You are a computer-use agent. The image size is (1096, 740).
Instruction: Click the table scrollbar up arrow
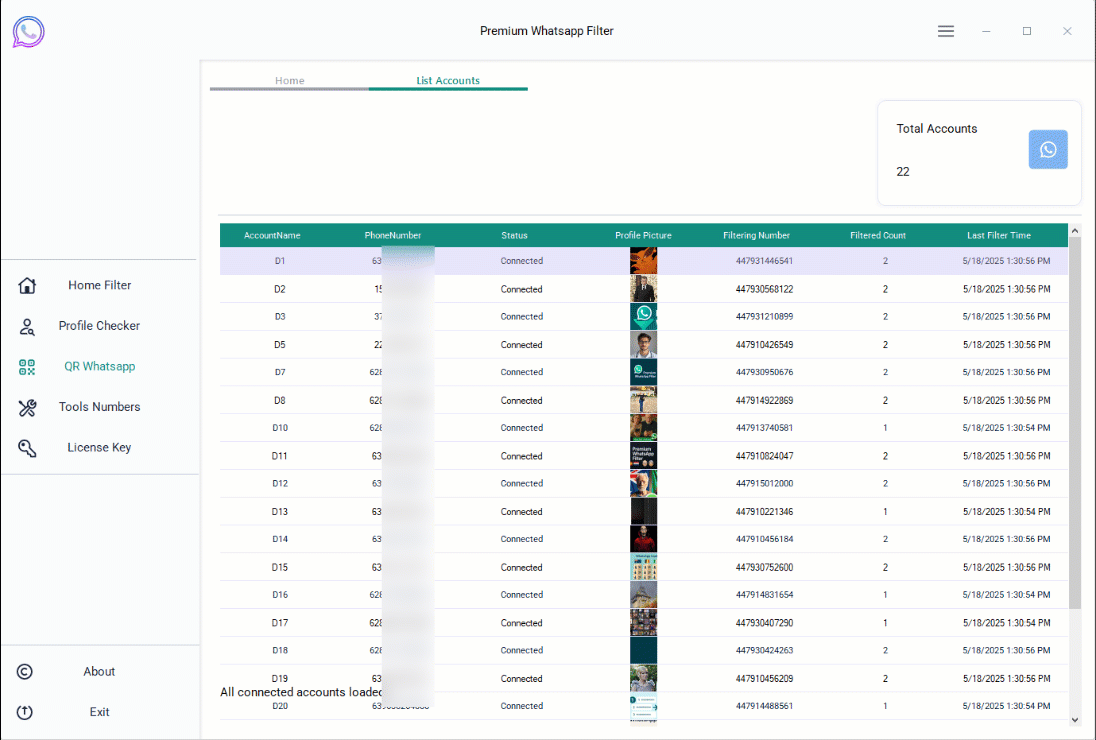coord(1075,231)
